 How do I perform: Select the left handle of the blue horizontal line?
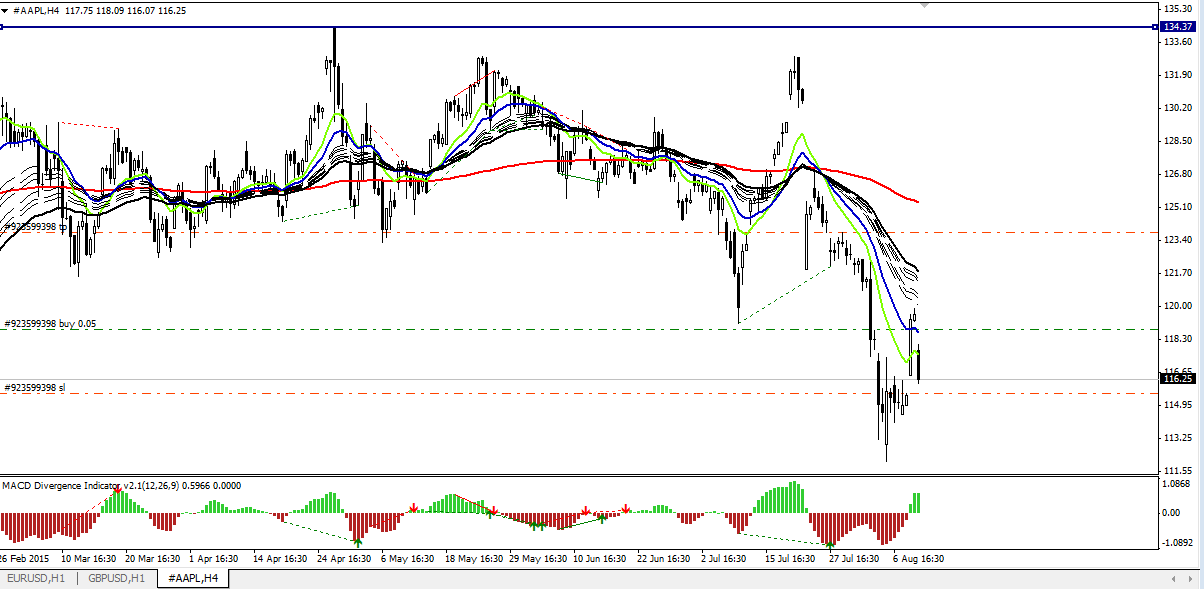click(2, 26)
